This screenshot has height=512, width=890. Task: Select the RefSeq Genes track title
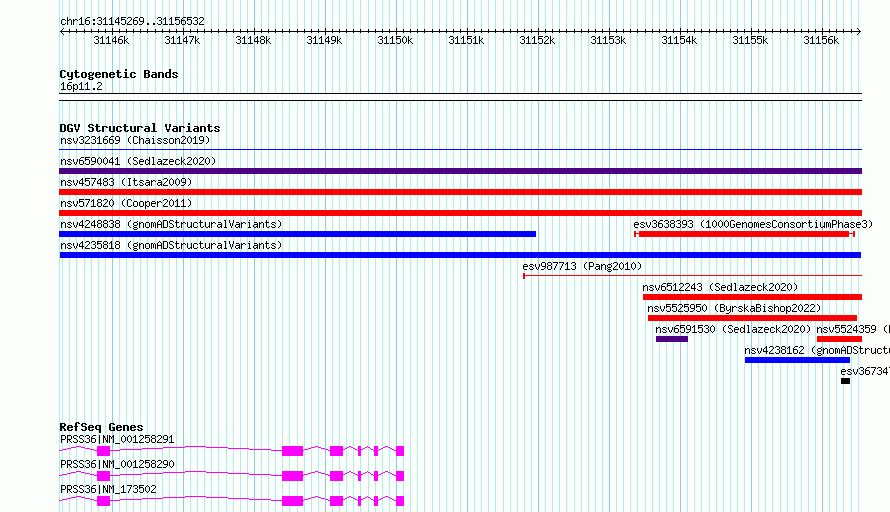(101, 427)
